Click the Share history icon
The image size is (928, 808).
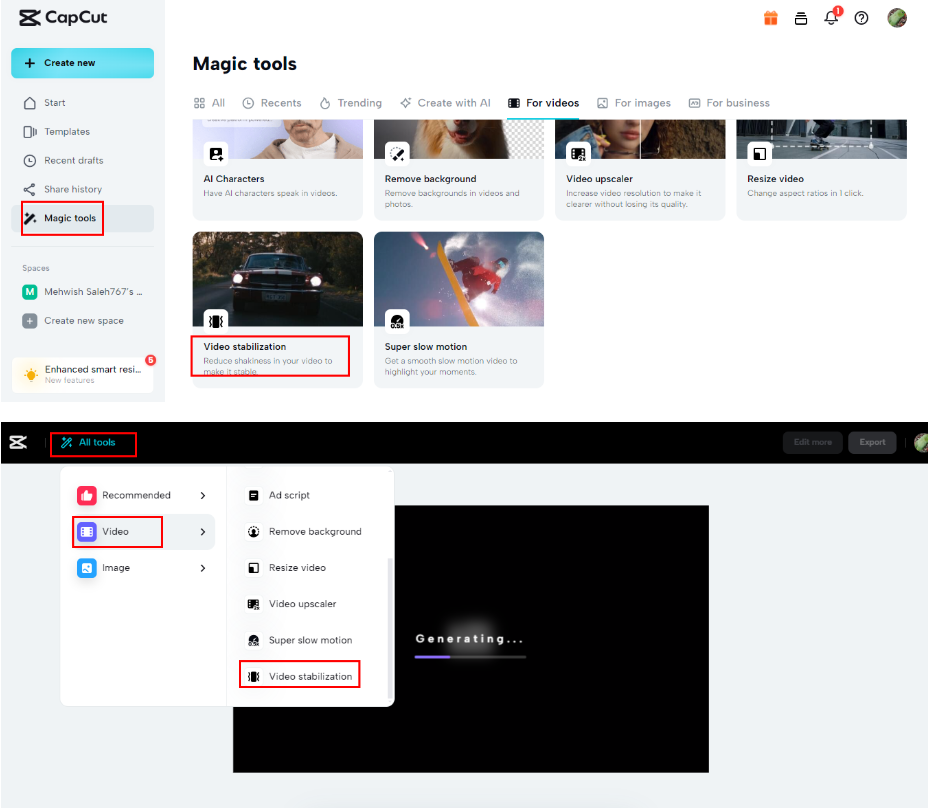30,189
